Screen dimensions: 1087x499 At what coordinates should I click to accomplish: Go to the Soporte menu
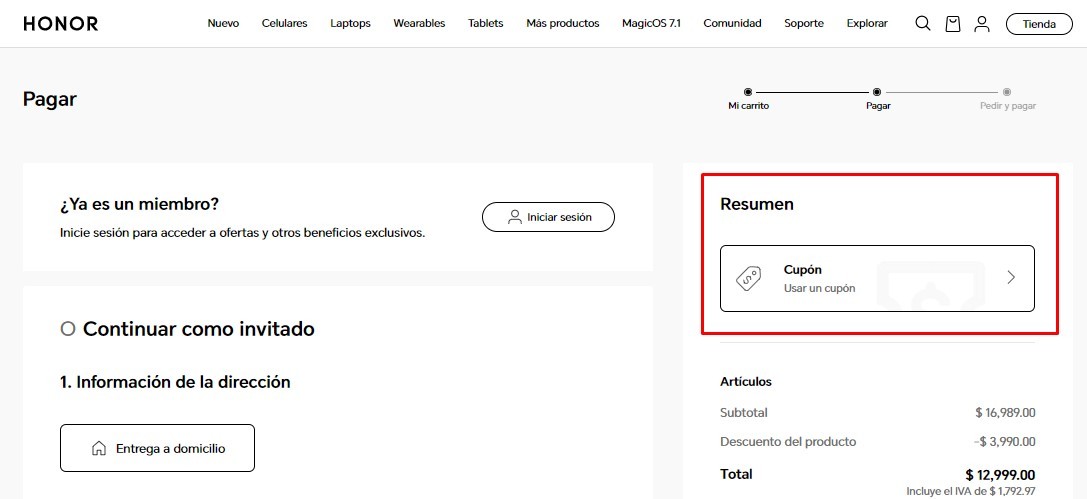pos(804,24)
